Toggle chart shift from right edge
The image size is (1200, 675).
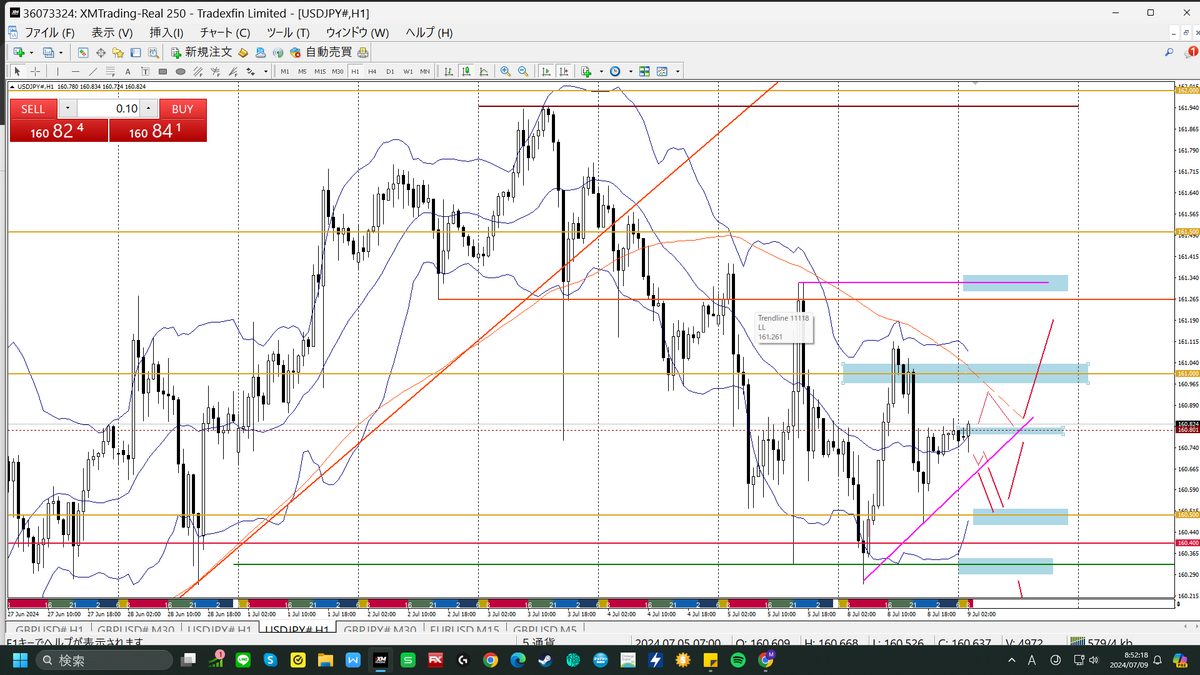pos(563,71)
